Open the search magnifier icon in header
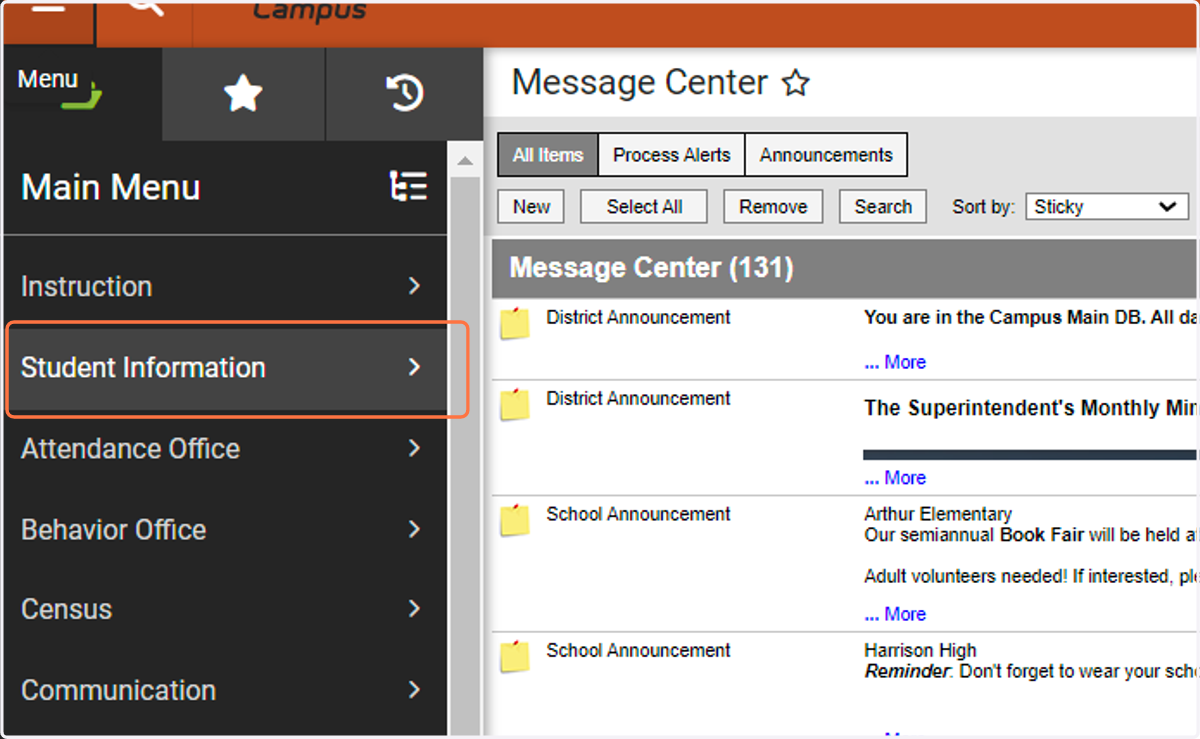Viewport: 1200px width, 739px height. (146, 8)
